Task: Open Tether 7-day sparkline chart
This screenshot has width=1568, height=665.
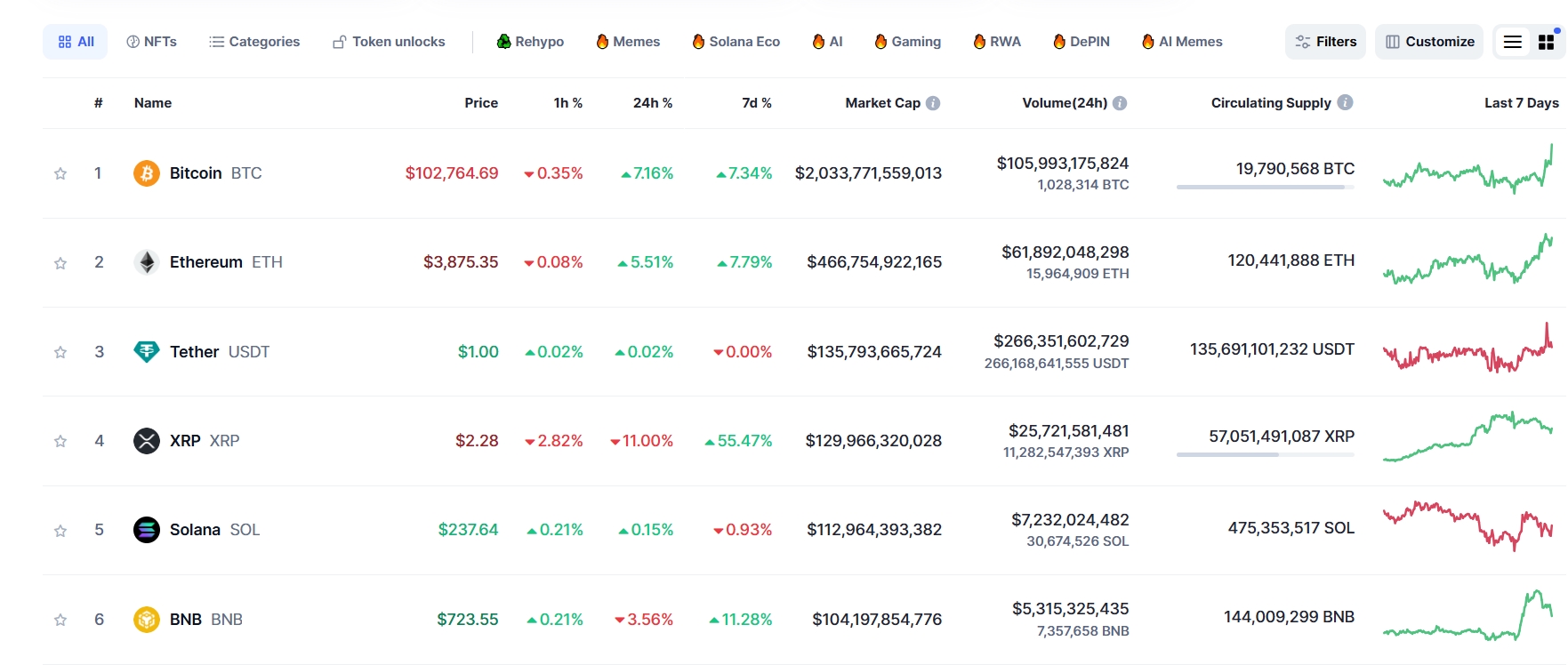Action: 1468,349
